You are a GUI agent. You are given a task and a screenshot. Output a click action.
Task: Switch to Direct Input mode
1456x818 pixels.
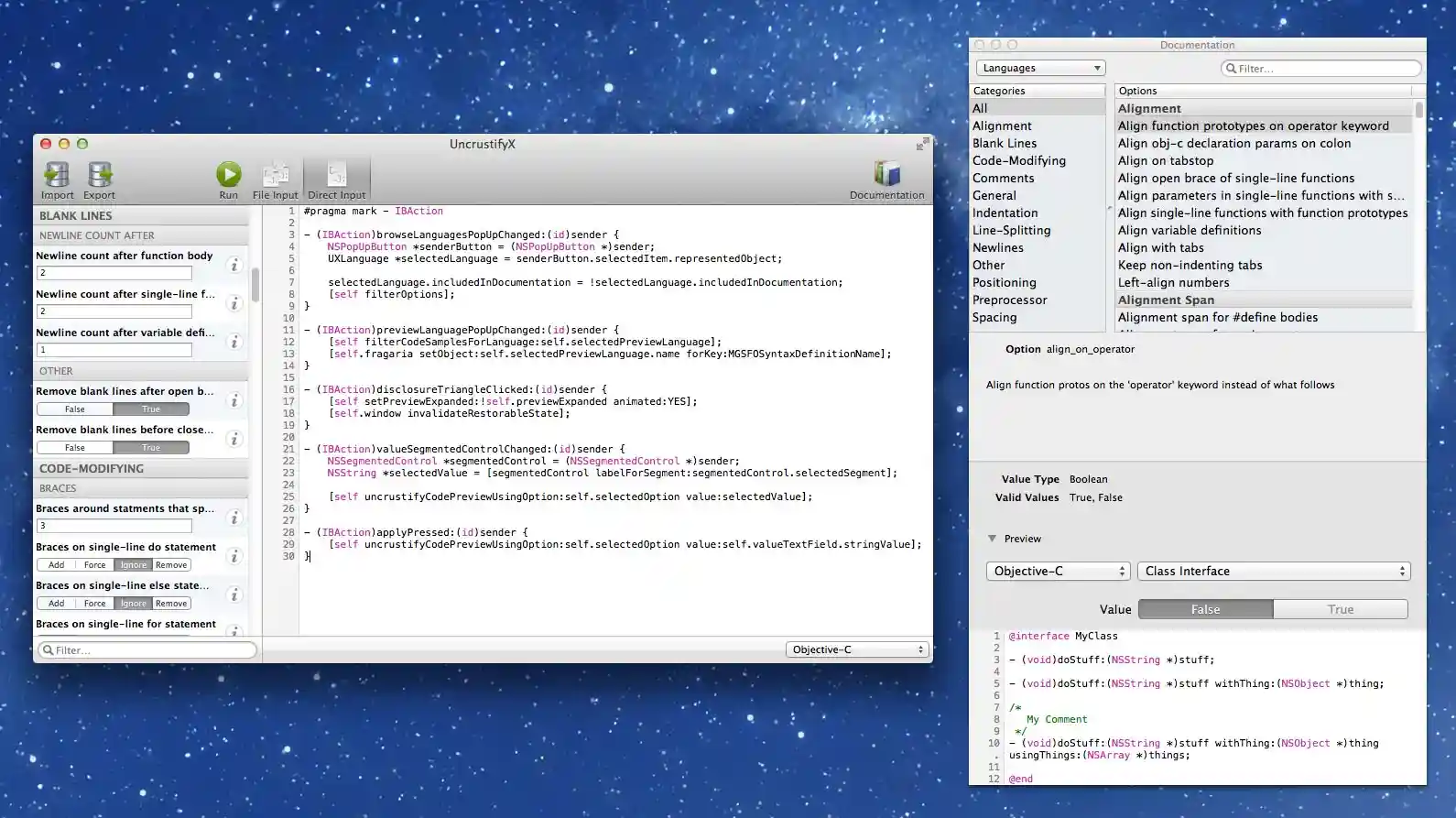click(336, 180)
